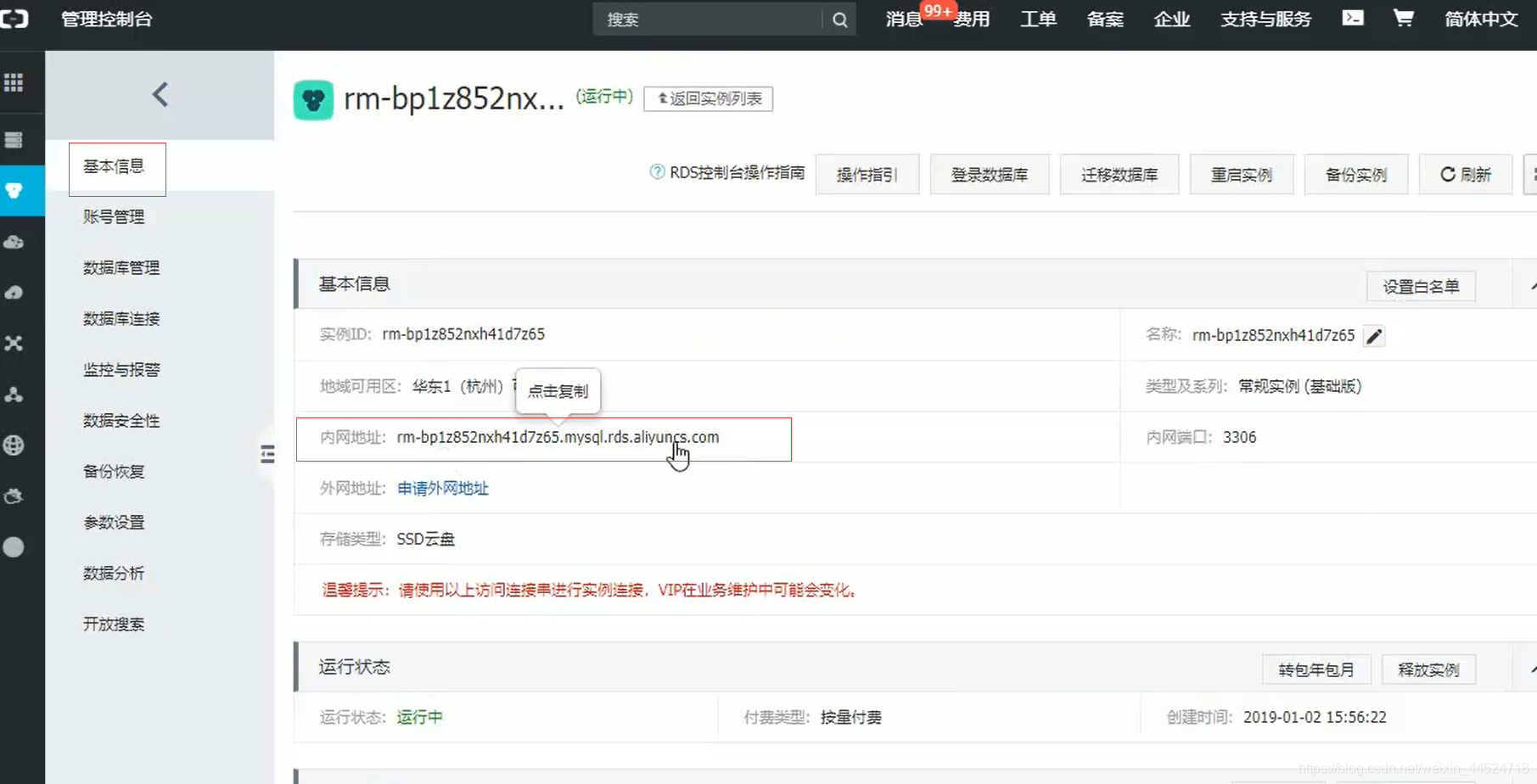Open the 企业 menu item

pyautogui.click(x=1172, y=20)
